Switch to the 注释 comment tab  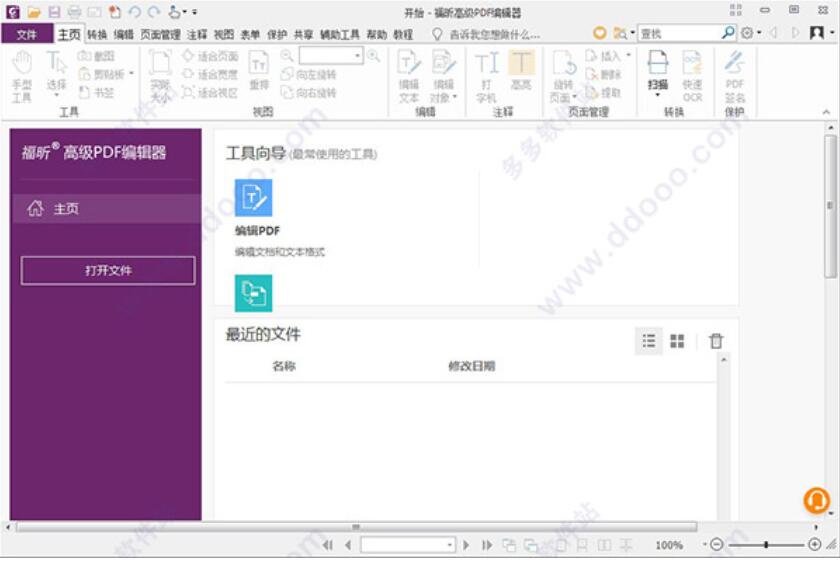pos(197,35)
